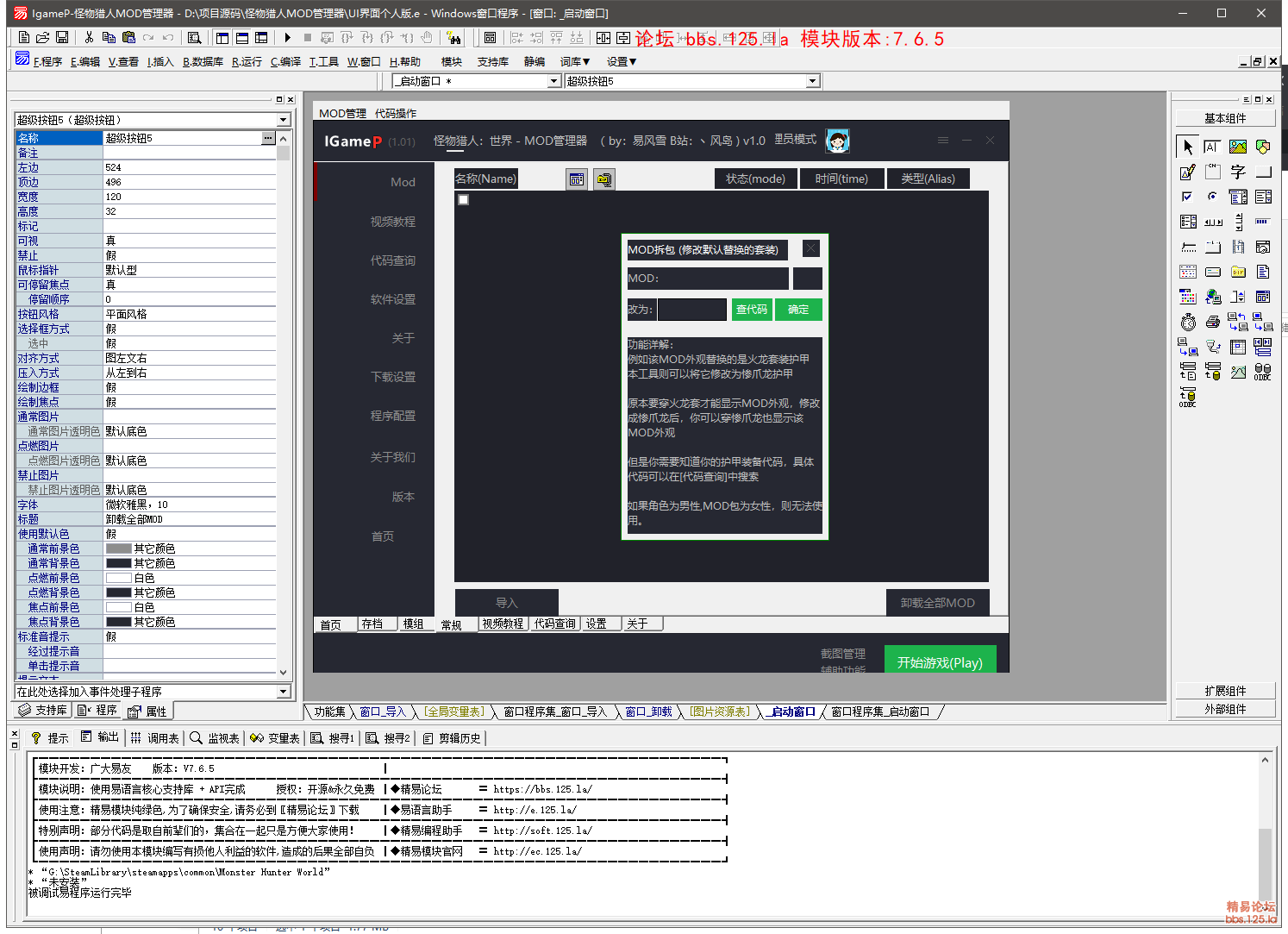This screenshot has width=1288, height=934.
Task: Click the Paste clipboard toolbar icon
Action: pos(128,38)
